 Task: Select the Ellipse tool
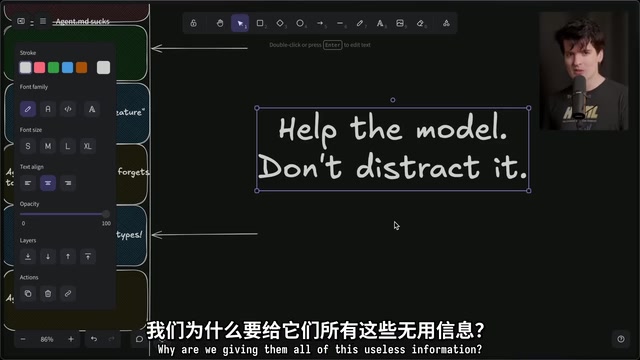[x=300, y=23]
